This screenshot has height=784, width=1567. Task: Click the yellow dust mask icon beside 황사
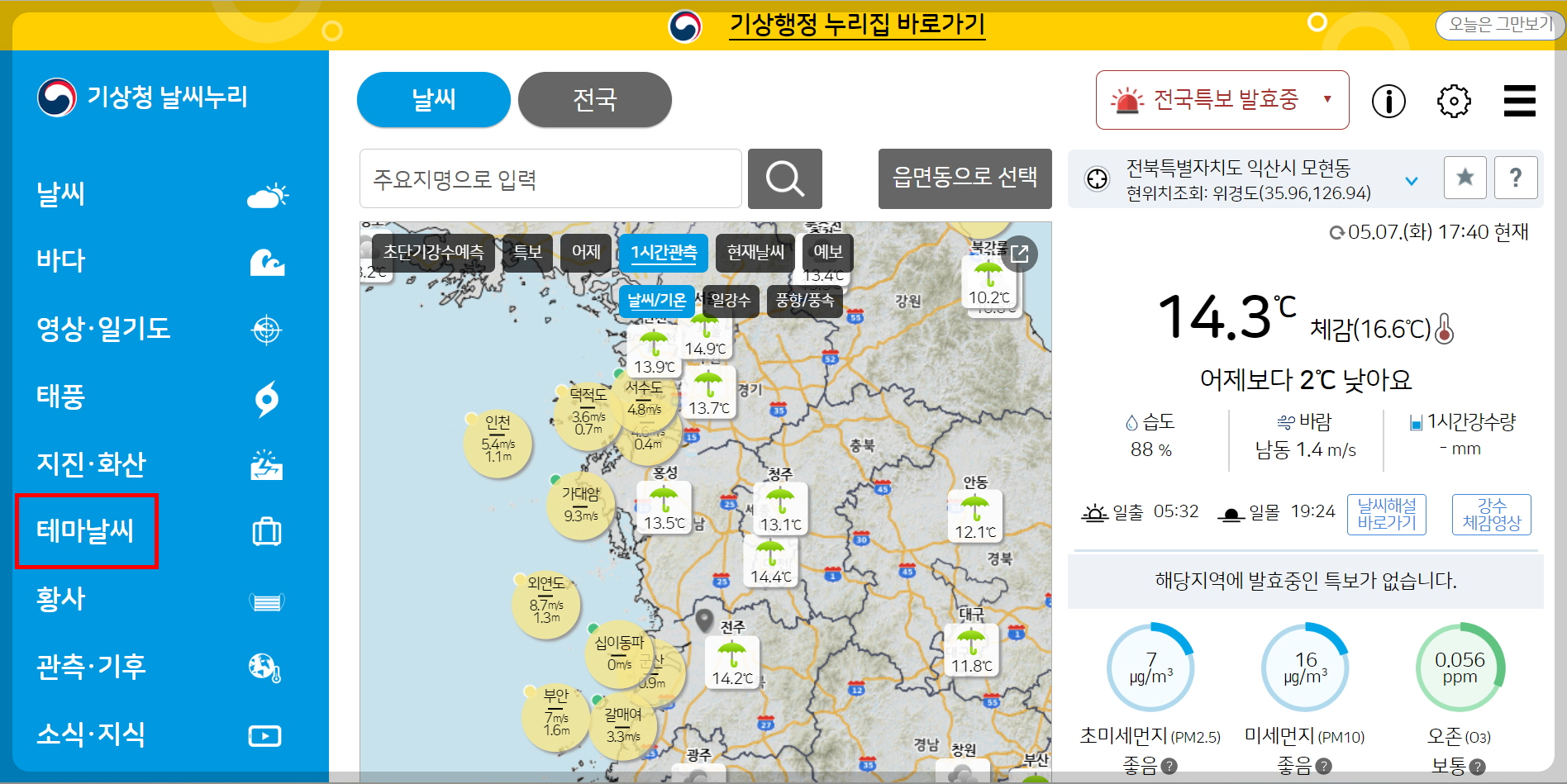point(264,601)
